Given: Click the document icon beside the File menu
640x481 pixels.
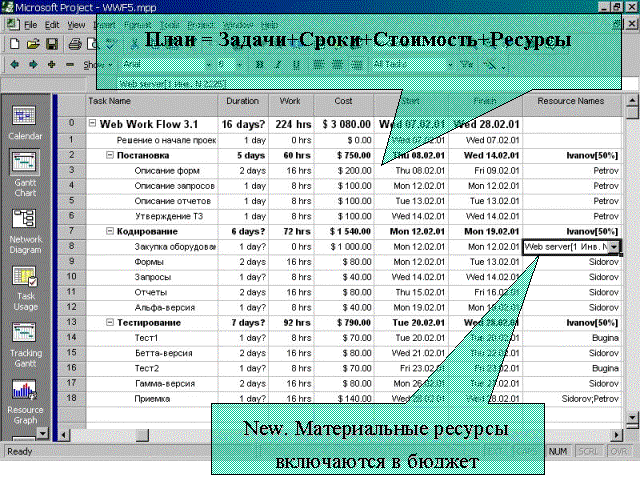Looking at the screenshot, I should (12, 25).
